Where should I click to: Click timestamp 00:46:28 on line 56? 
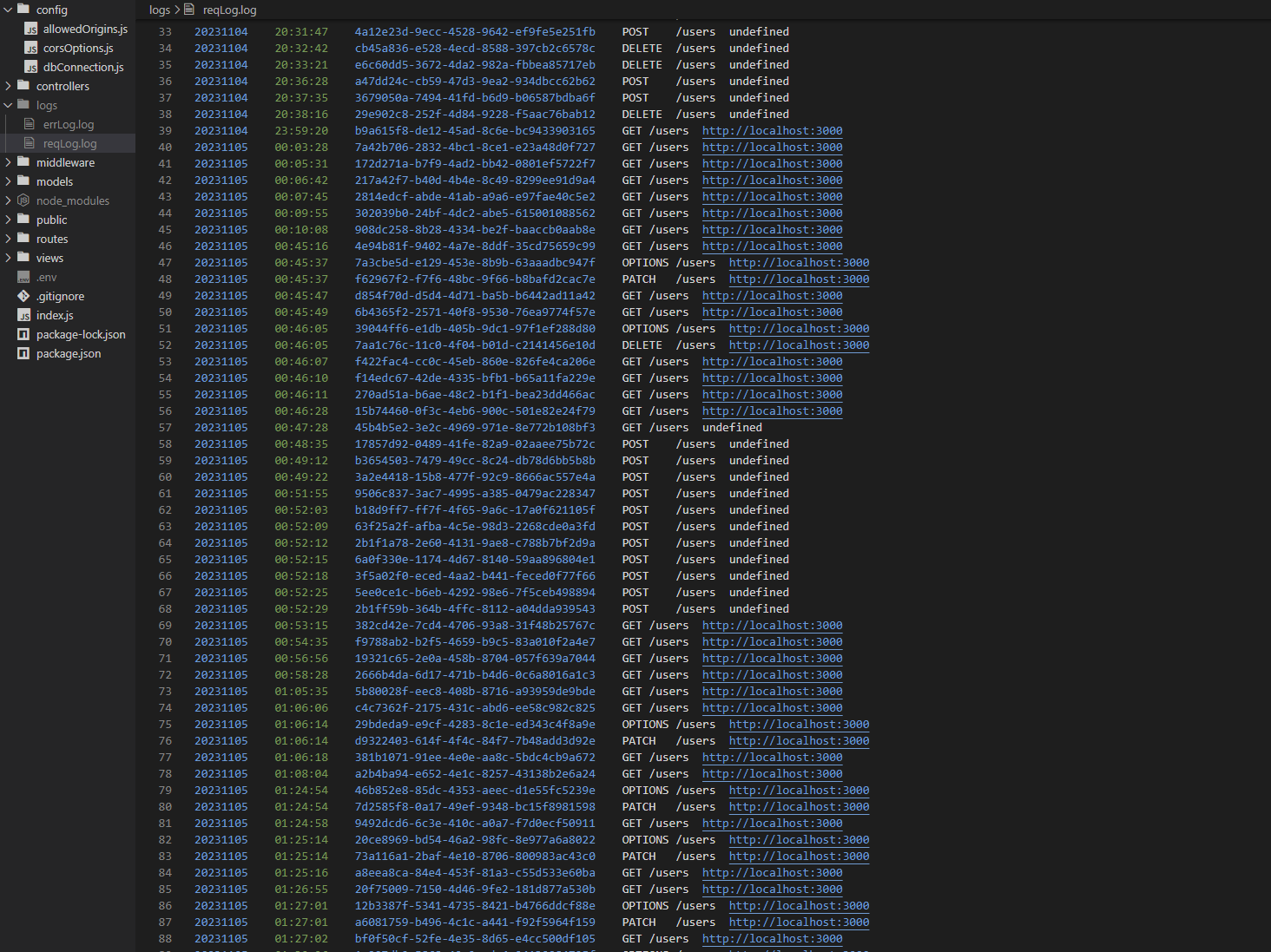301,411
